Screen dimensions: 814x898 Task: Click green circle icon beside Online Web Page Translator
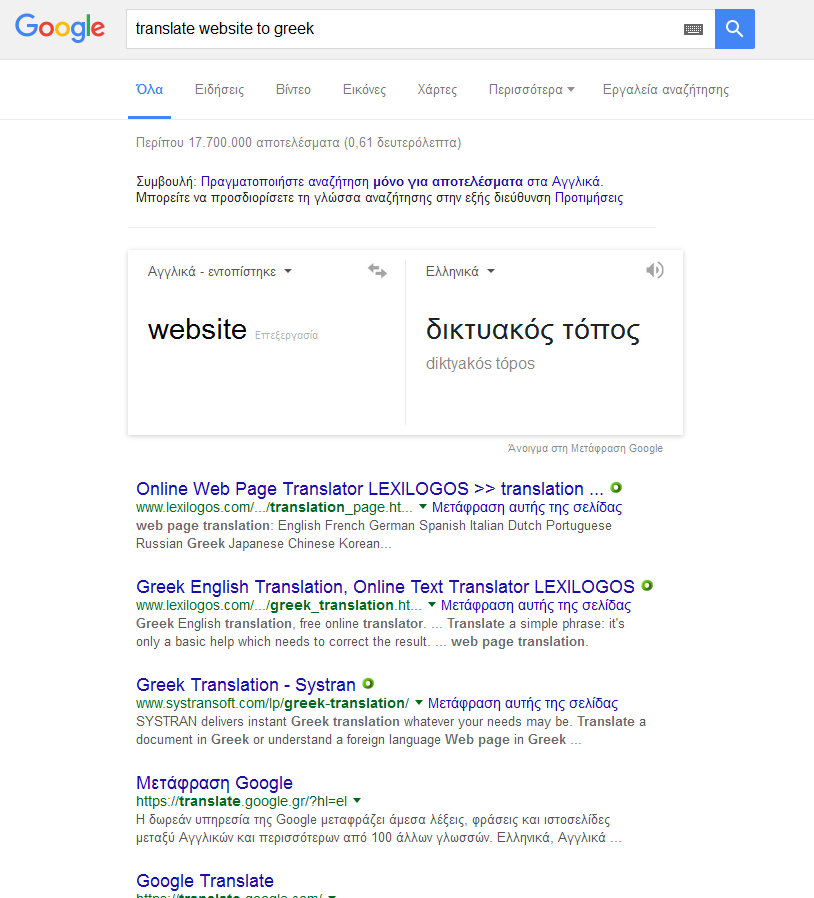point(616,488)
